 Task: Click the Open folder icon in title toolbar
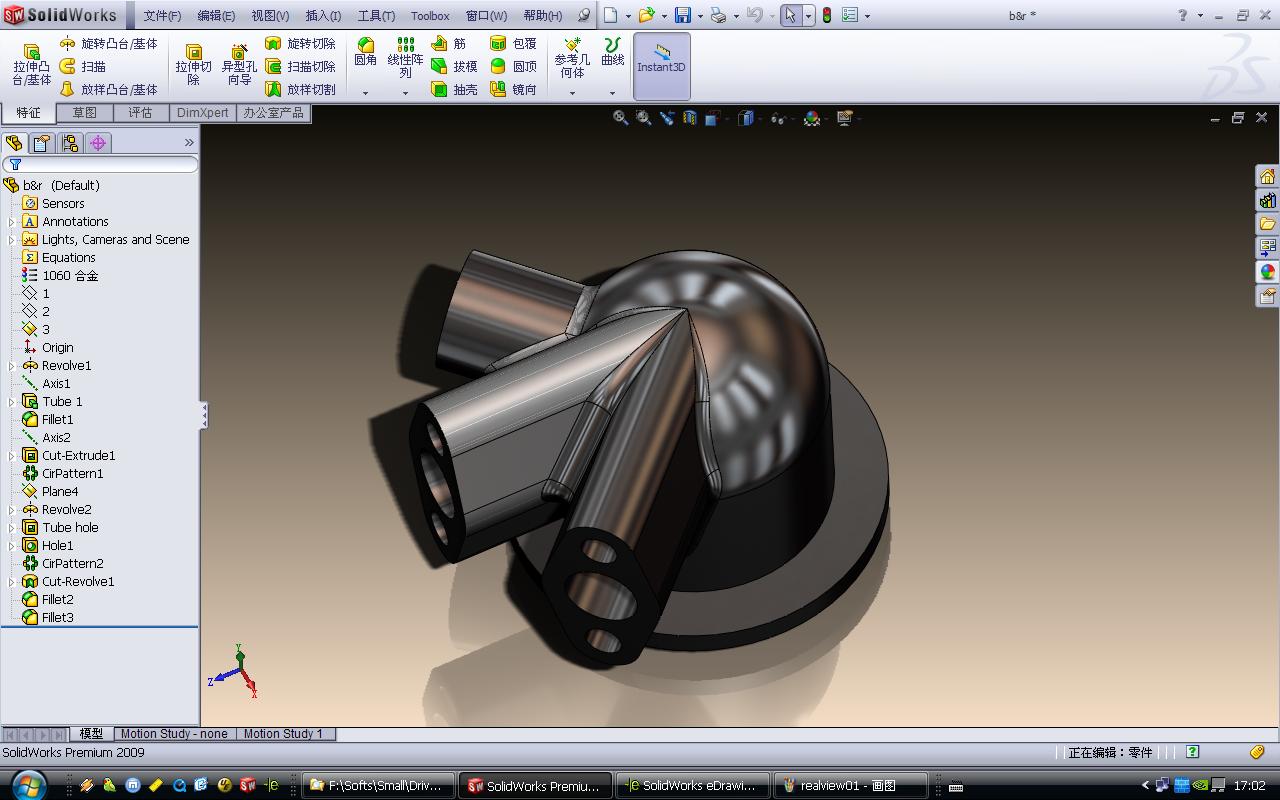click(x=646, y=15)
